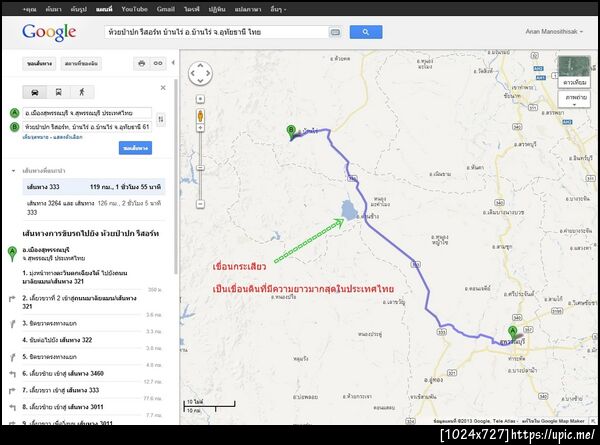
Task: Select the car driving mode
Action: coord(35,92)
